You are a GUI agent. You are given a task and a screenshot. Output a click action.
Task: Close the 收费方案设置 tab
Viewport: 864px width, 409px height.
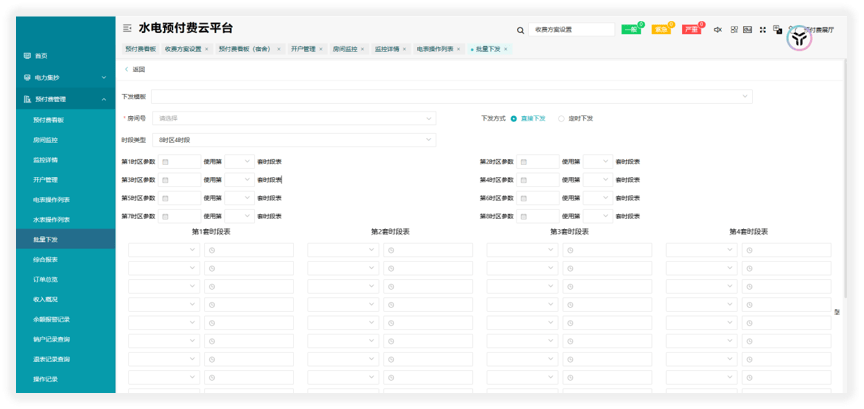click(207, 48)
